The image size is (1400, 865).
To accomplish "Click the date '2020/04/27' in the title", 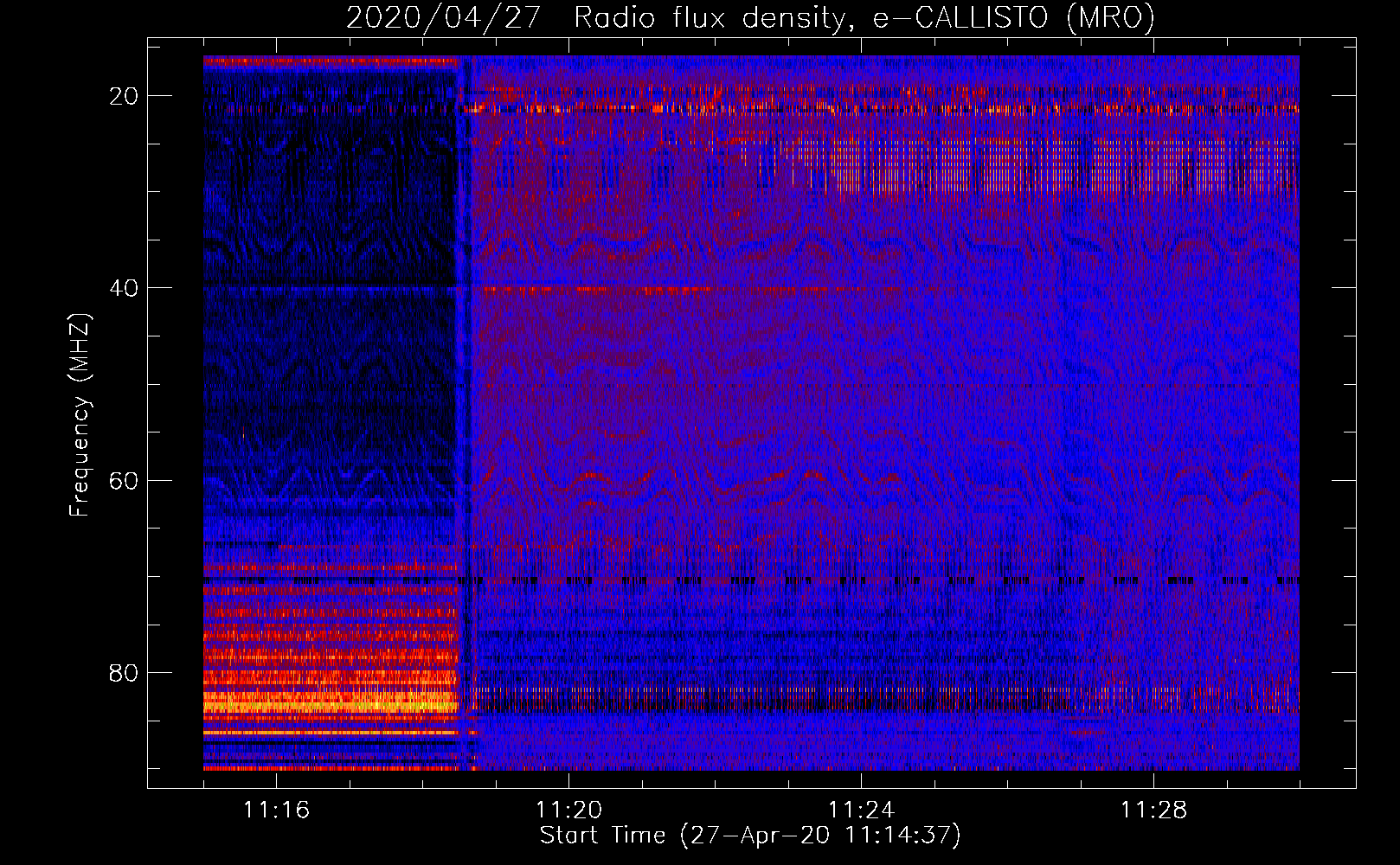I will click(444, 17).
